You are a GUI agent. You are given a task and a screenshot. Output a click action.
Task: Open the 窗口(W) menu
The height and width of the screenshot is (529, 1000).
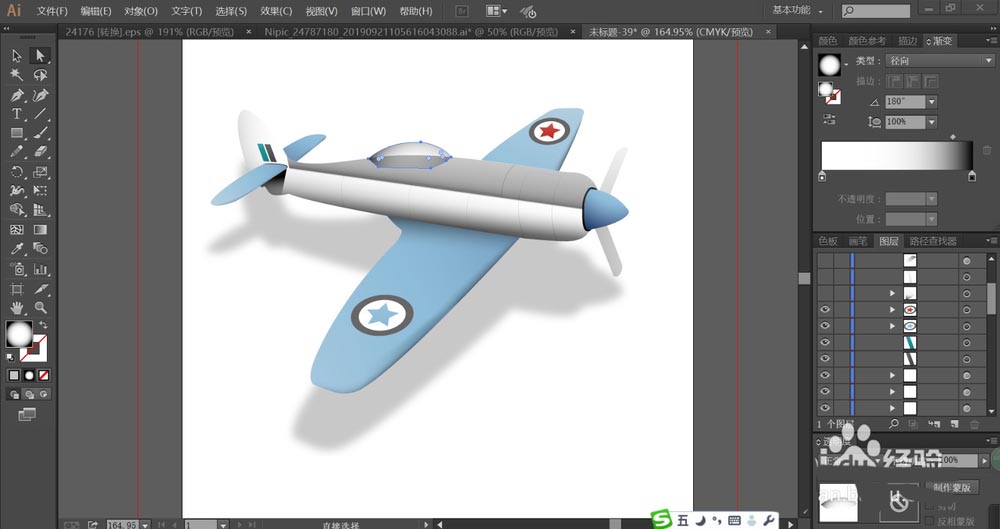click(368, 11)
